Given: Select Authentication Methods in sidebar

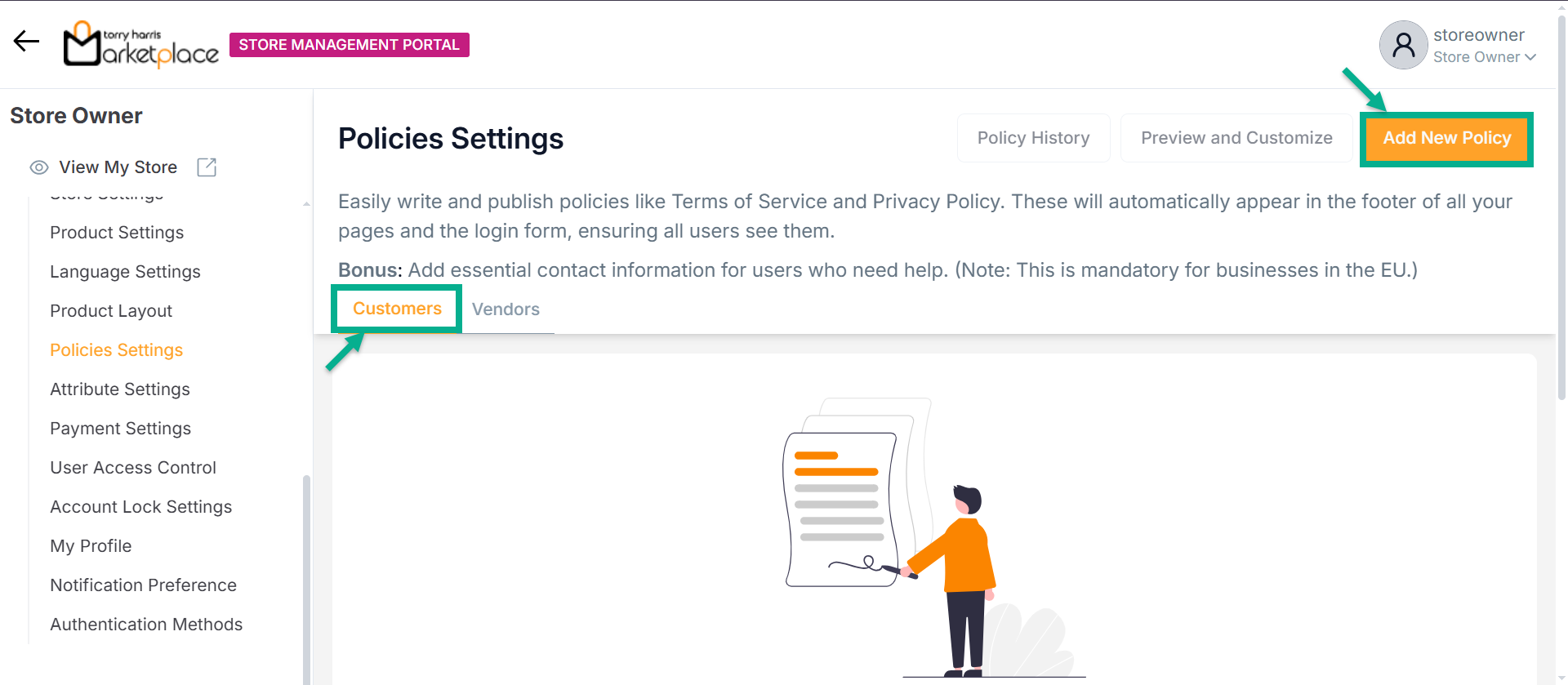Looking at the screenshot, I should pos(146,625).
